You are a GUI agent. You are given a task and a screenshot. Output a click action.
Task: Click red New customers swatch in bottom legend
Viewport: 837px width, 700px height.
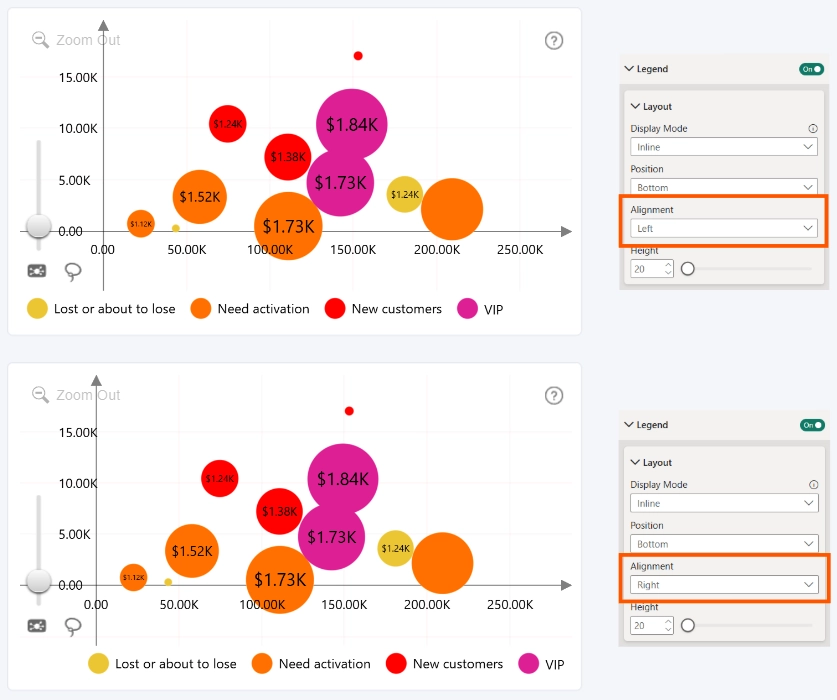tap(396, 664)
